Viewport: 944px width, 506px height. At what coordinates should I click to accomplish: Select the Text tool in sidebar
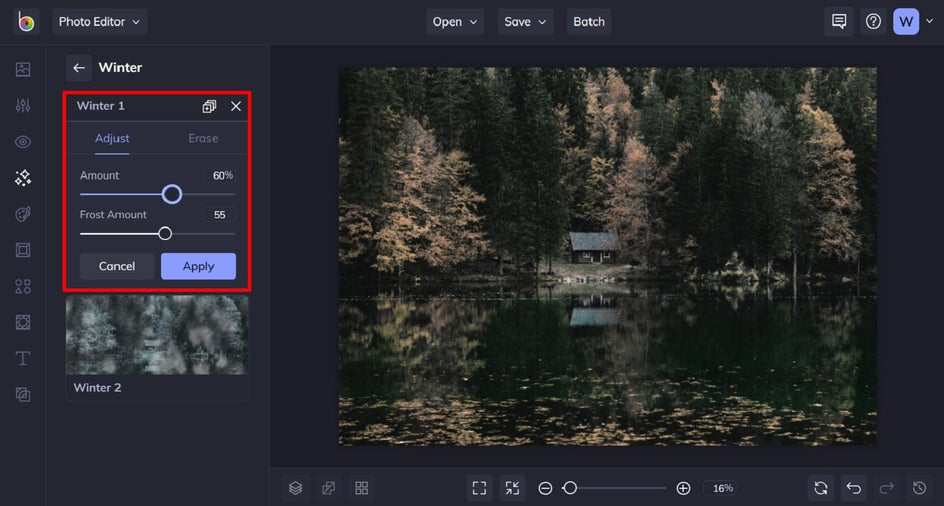click(23, 358)
